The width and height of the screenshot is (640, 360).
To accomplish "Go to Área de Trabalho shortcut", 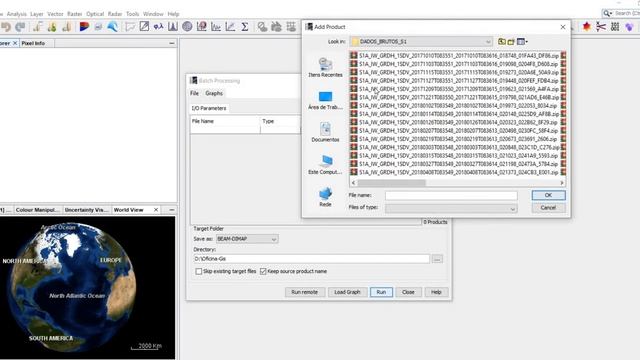I will 325,100.
